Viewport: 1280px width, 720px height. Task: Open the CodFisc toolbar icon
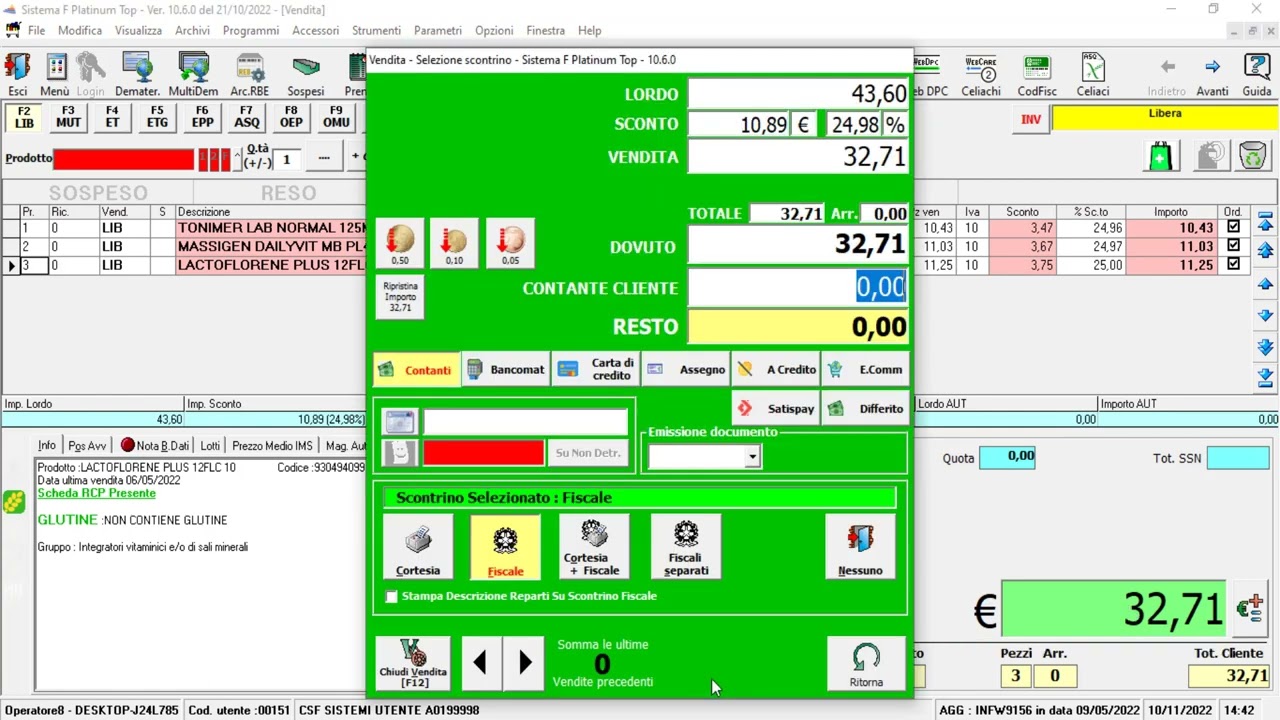click(1037, 75)
